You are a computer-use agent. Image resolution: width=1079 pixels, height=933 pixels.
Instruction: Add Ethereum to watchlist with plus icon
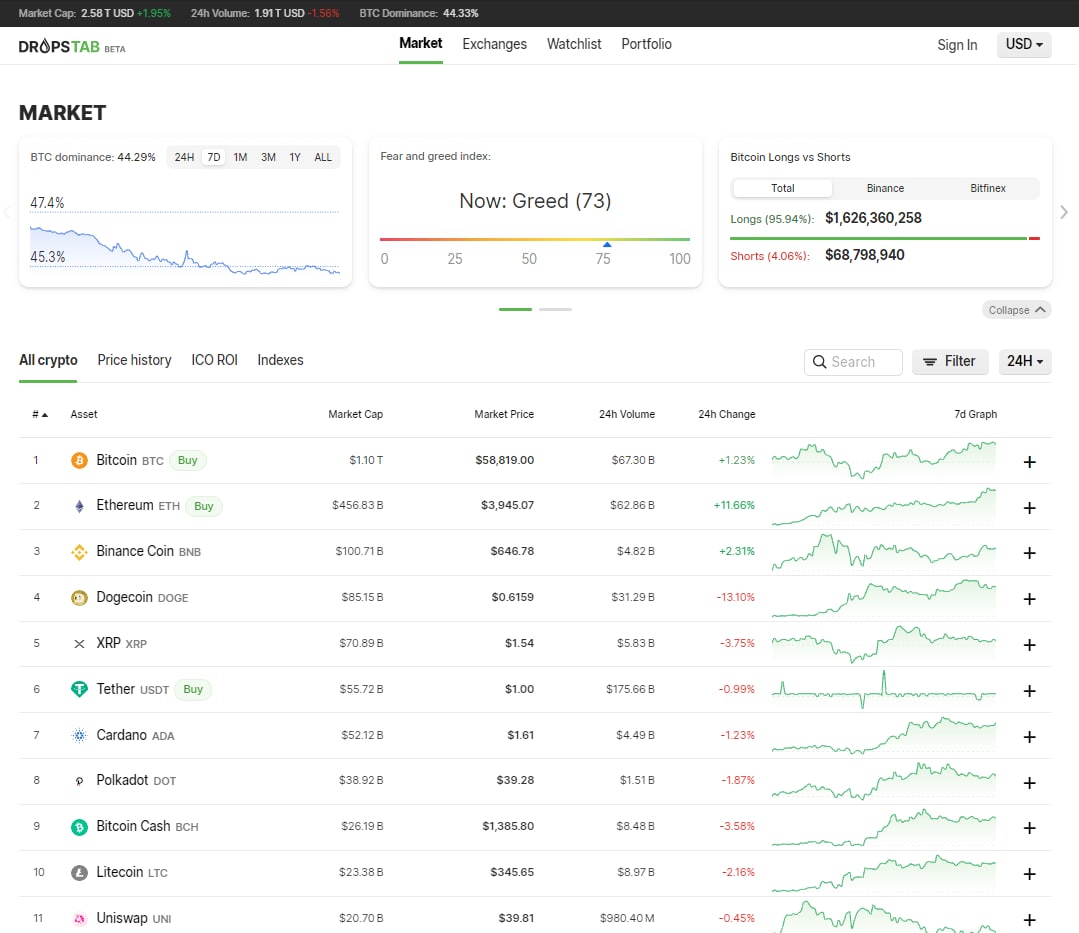tap(1029, 508)
